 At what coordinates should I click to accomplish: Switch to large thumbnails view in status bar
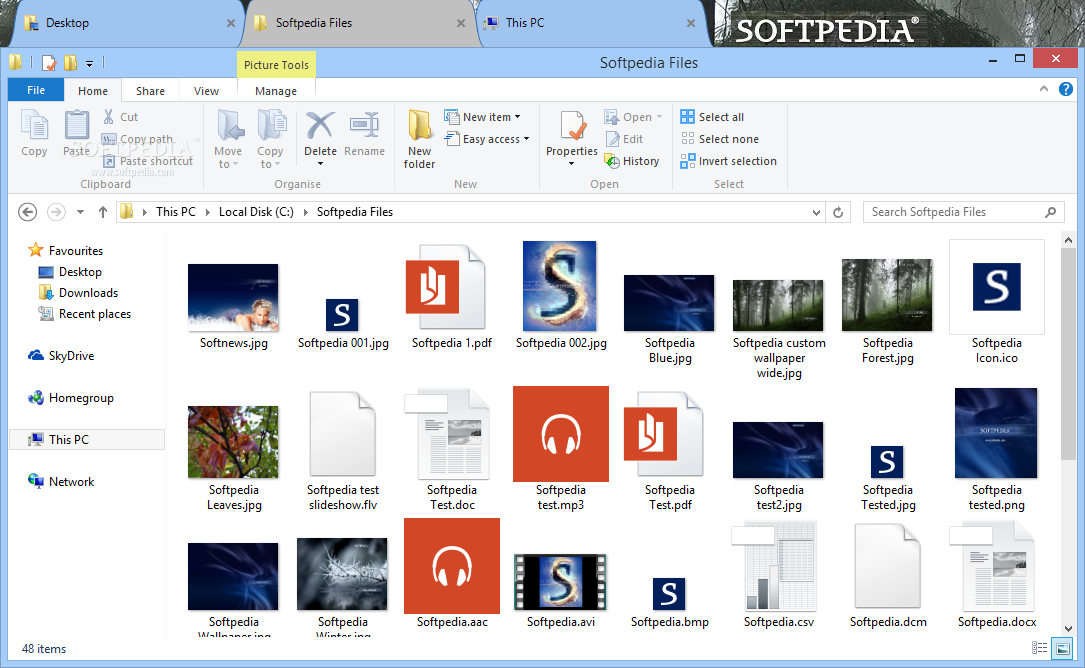coord(1063,649)
